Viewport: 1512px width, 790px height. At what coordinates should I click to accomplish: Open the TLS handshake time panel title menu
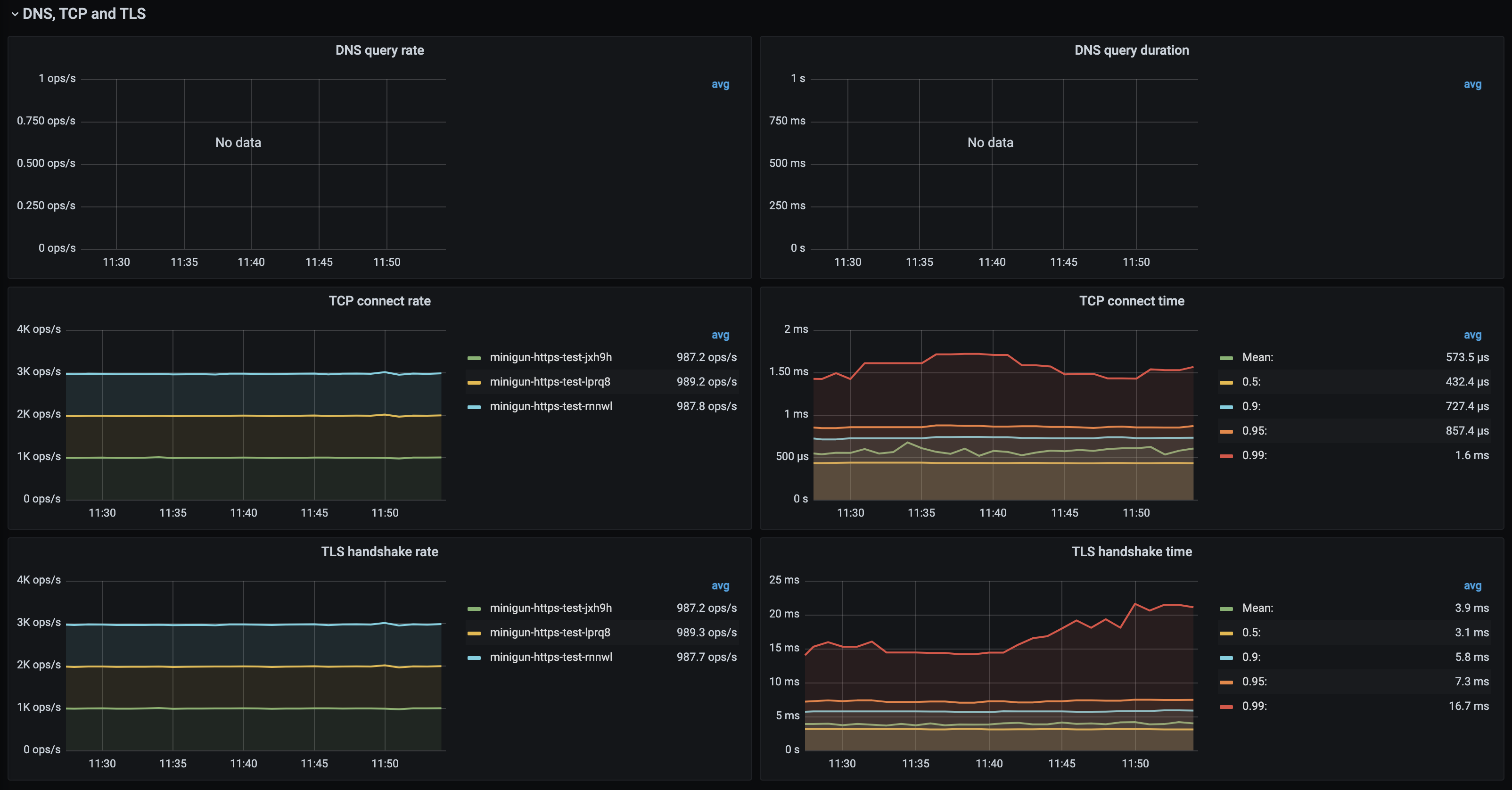point(1131,551)
